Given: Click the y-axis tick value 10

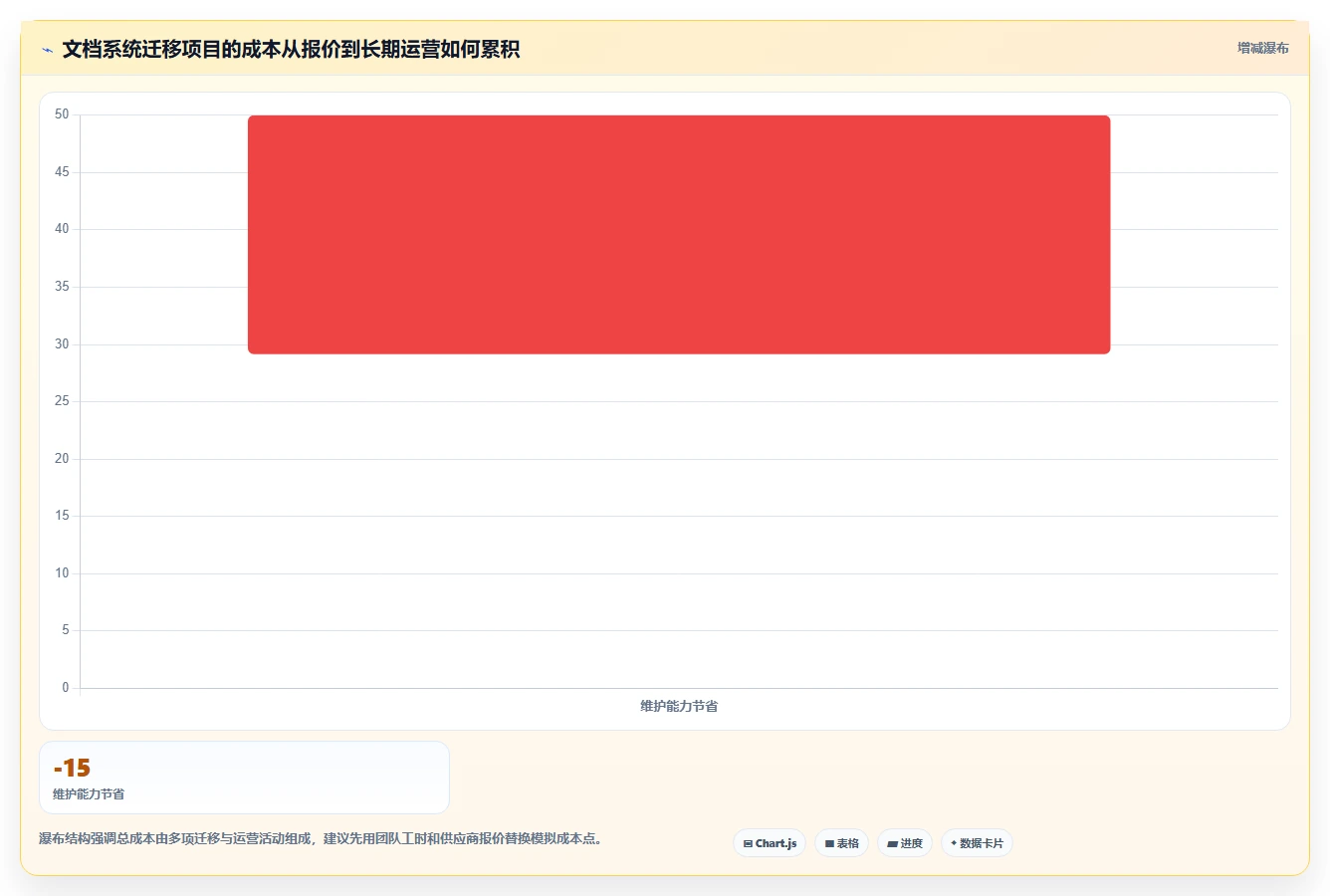Looking at the screenshot, I should click(x=62, y=573).
